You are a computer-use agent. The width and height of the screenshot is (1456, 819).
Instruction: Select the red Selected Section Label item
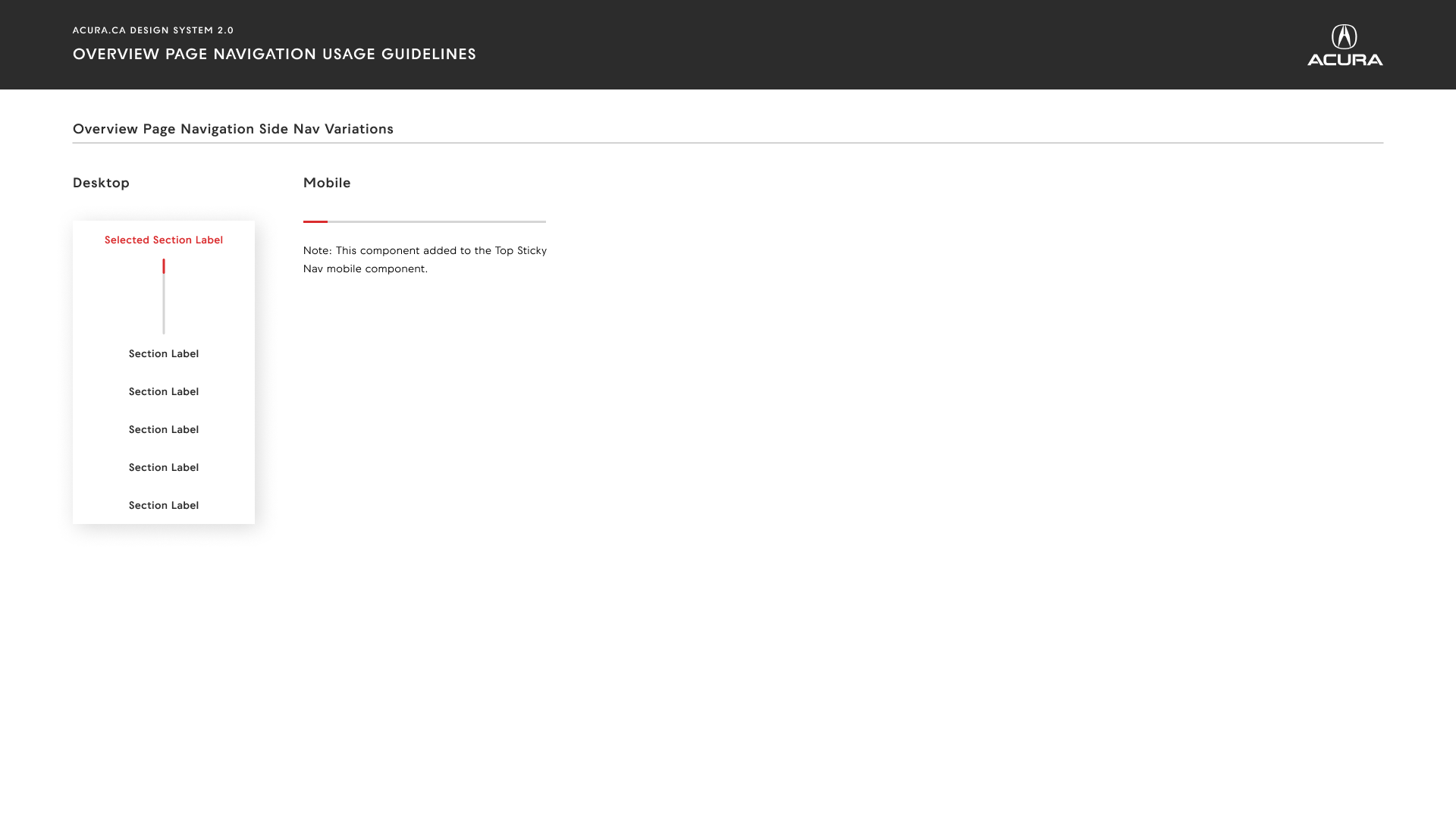pos(164,240)
